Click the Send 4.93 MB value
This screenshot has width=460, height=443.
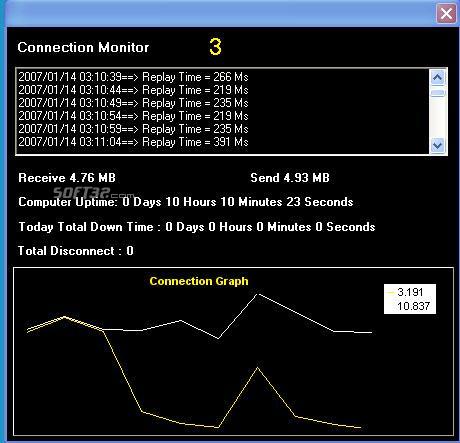[x=290, y=178]
